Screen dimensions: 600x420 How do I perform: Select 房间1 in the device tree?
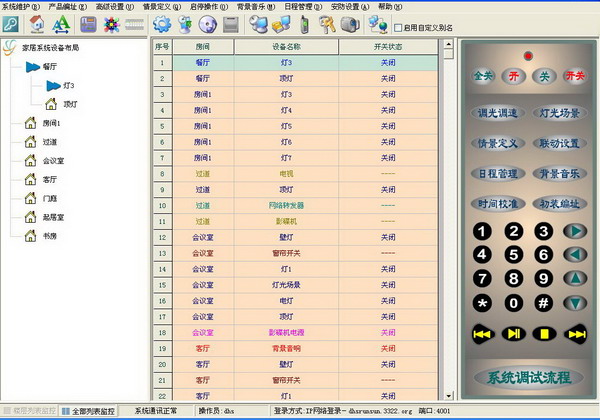(51, 123)
